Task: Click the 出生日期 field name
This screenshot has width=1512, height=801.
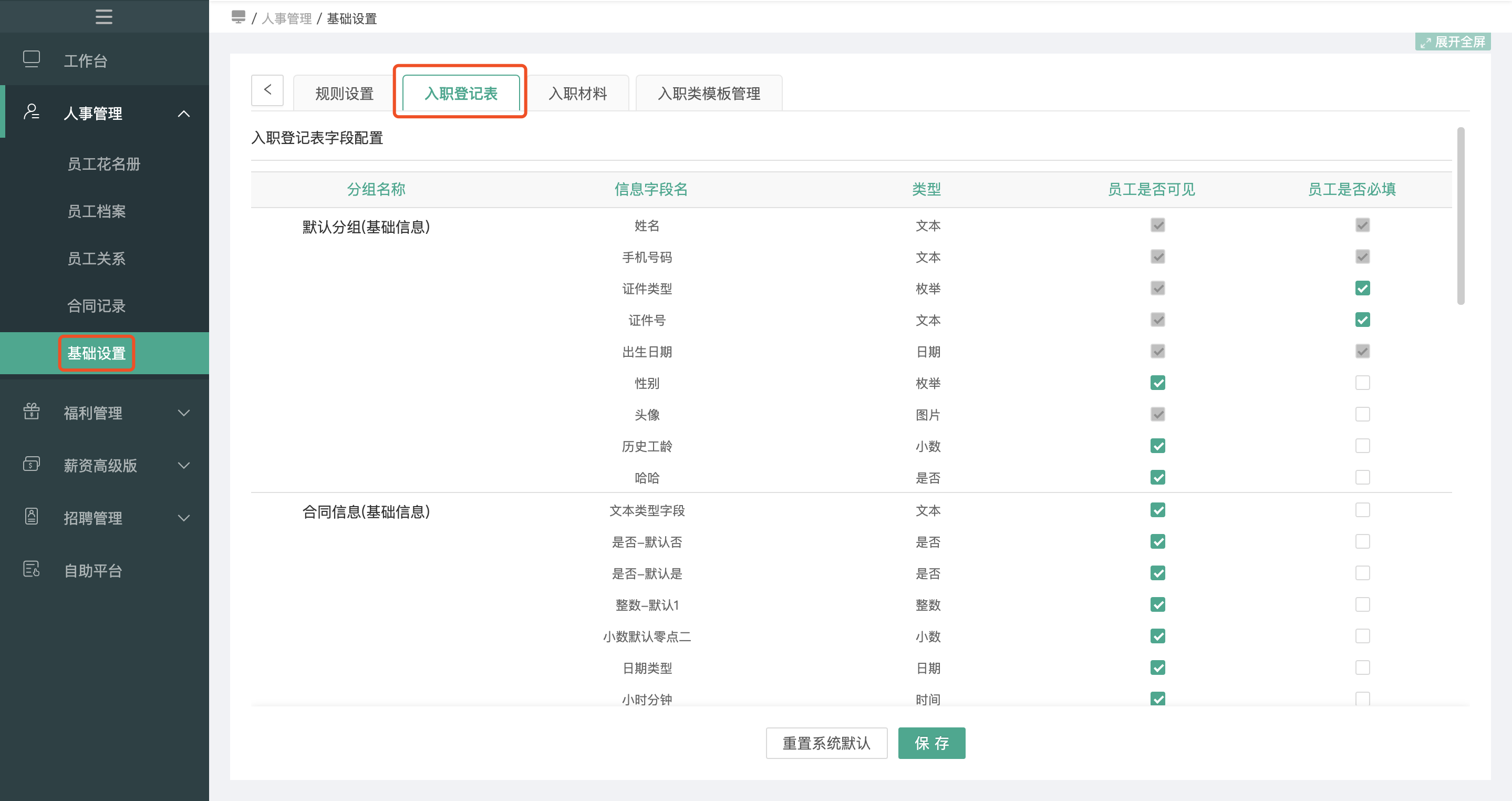Action: pos(647,352)
